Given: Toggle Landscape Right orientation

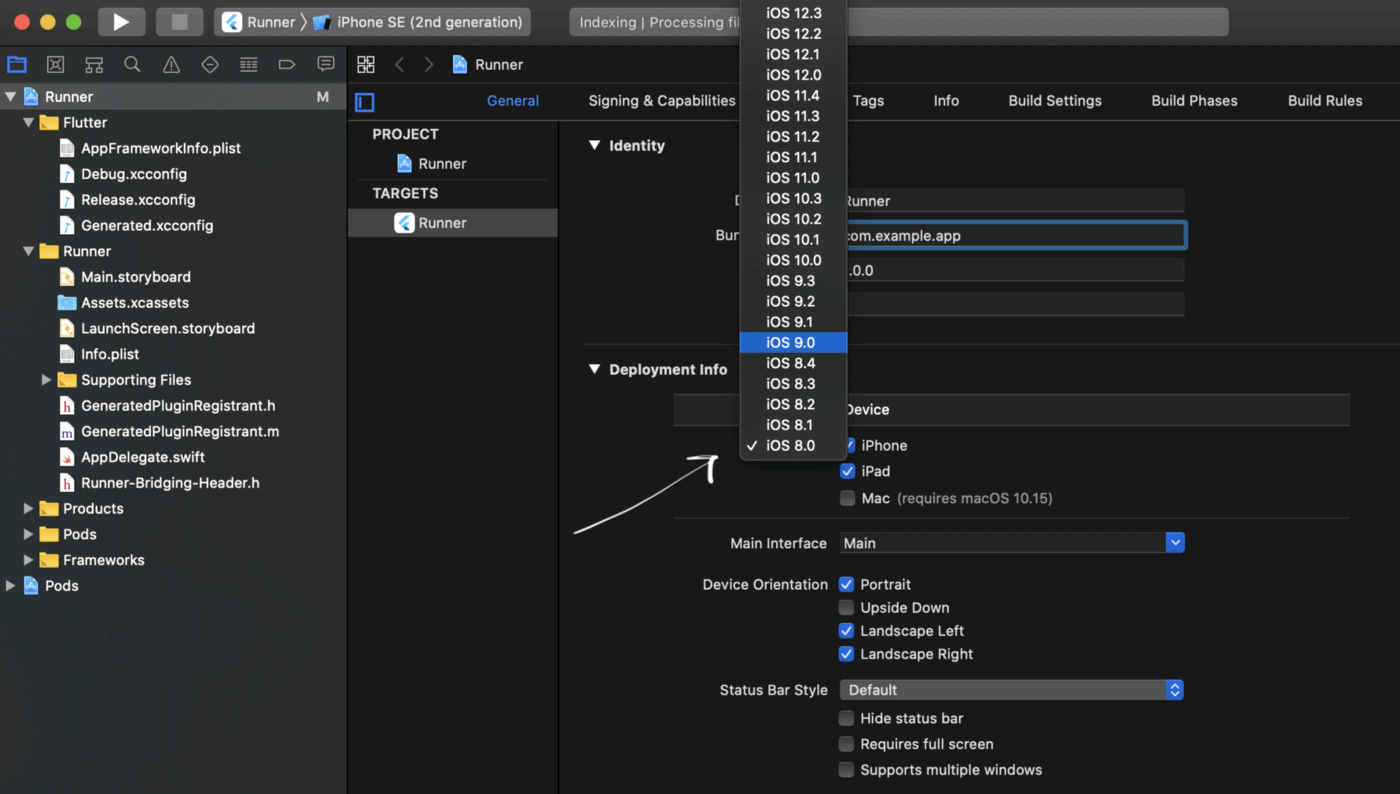Looking at the screenshot, I should (x=847, y=654).
